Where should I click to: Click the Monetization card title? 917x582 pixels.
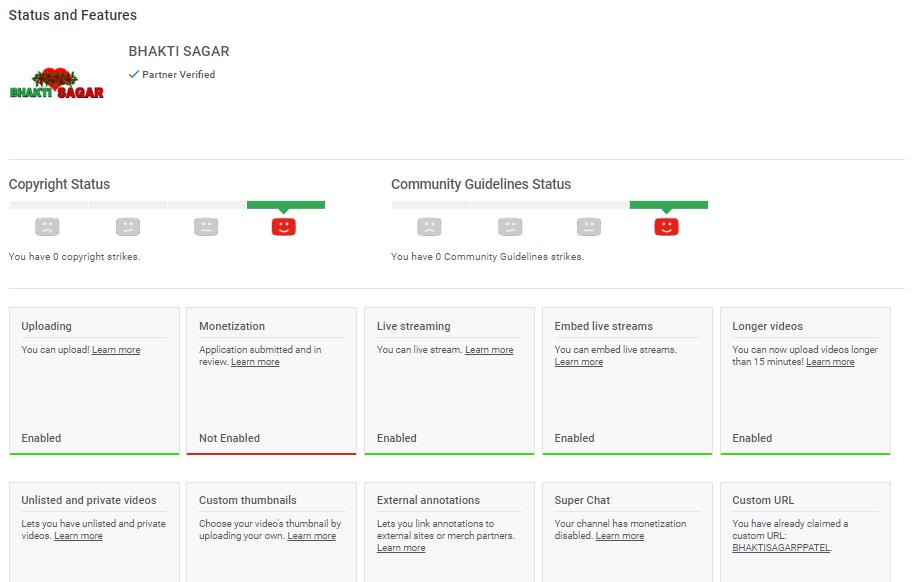pos(232,326)
